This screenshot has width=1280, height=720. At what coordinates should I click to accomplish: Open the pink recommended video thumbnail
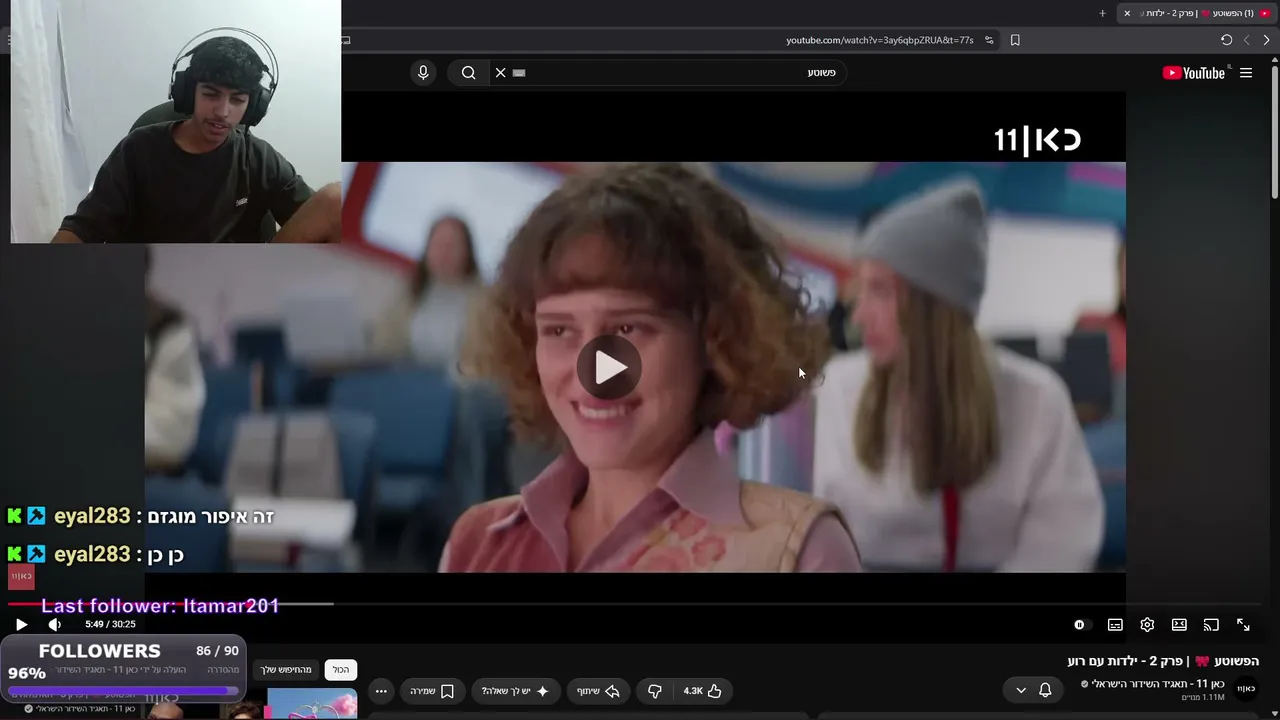click(312, 704)
